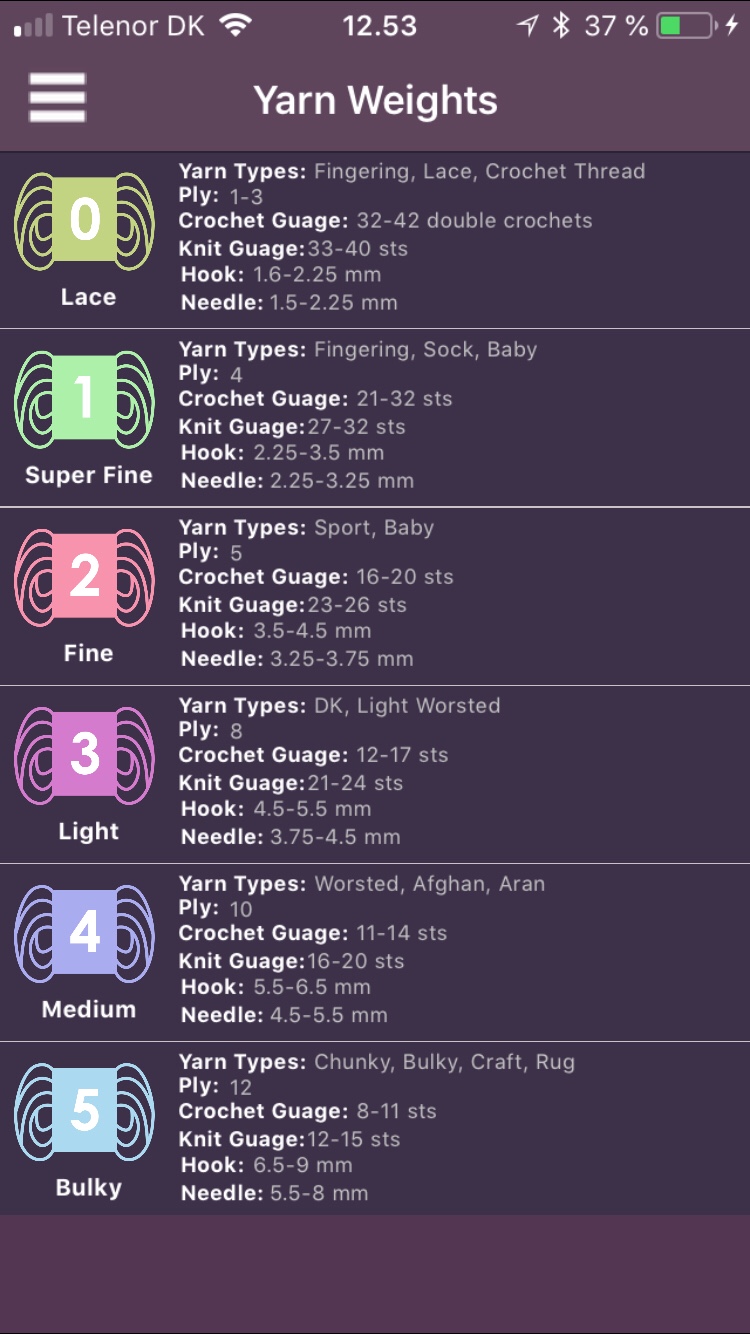The image size is (750, 1334).
Task: Select the Super Fine label
Action: click(88, 475)
